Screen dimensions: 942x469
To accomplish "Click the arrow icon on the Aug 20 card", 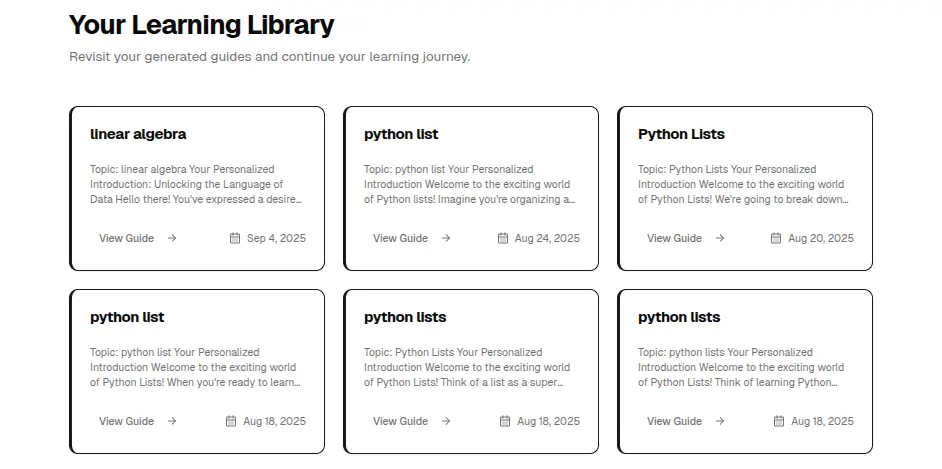I will tap(720, 238).
